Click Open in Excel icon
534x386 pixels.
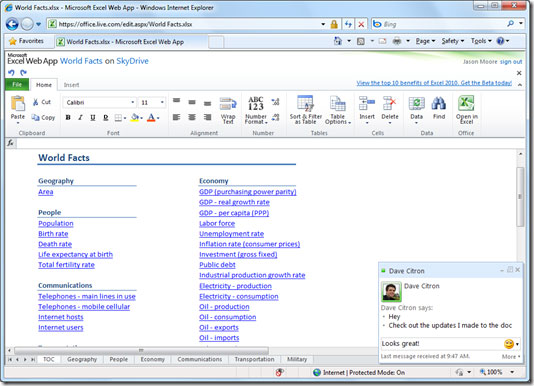(466, 103)
